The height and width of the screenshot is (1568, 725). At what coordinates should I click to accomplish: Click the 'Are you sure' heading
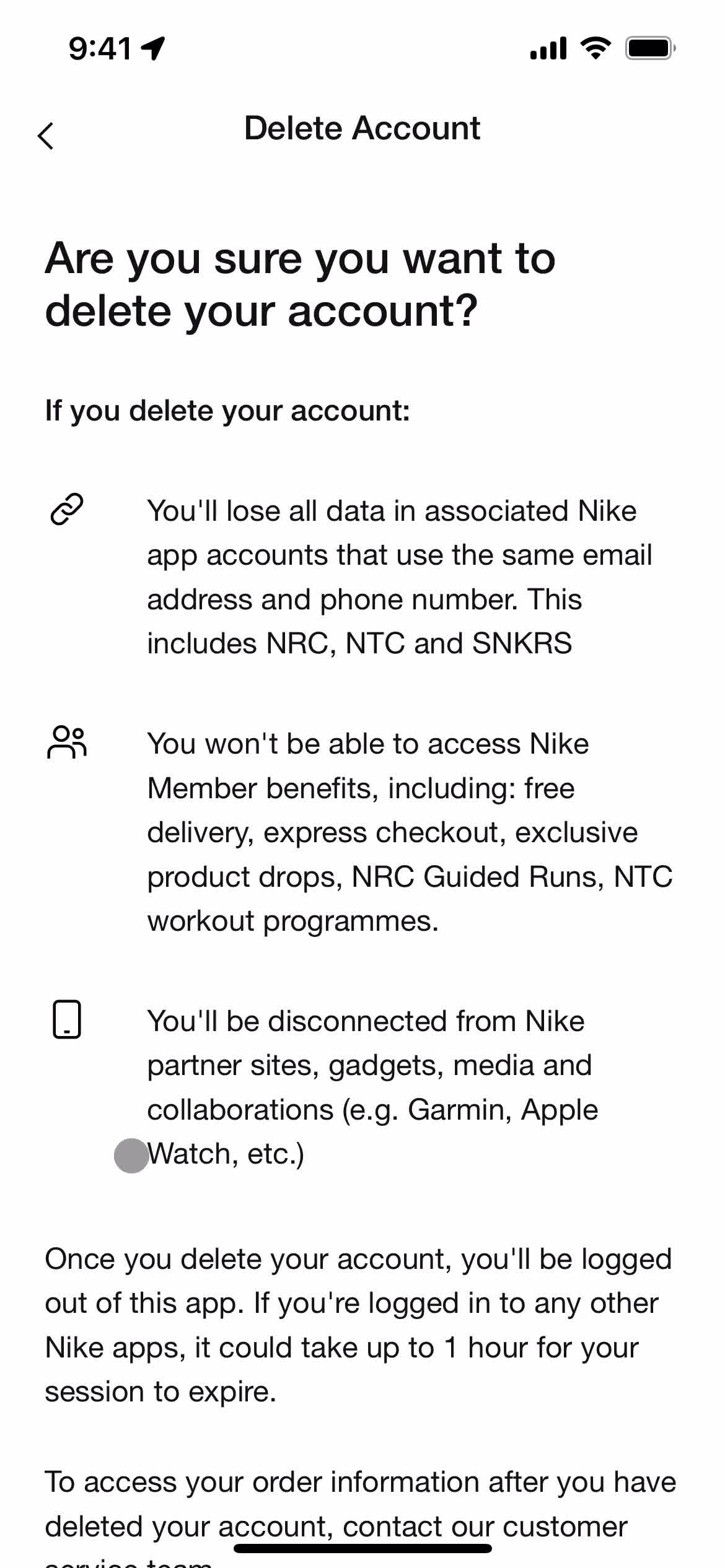[300, 284]
